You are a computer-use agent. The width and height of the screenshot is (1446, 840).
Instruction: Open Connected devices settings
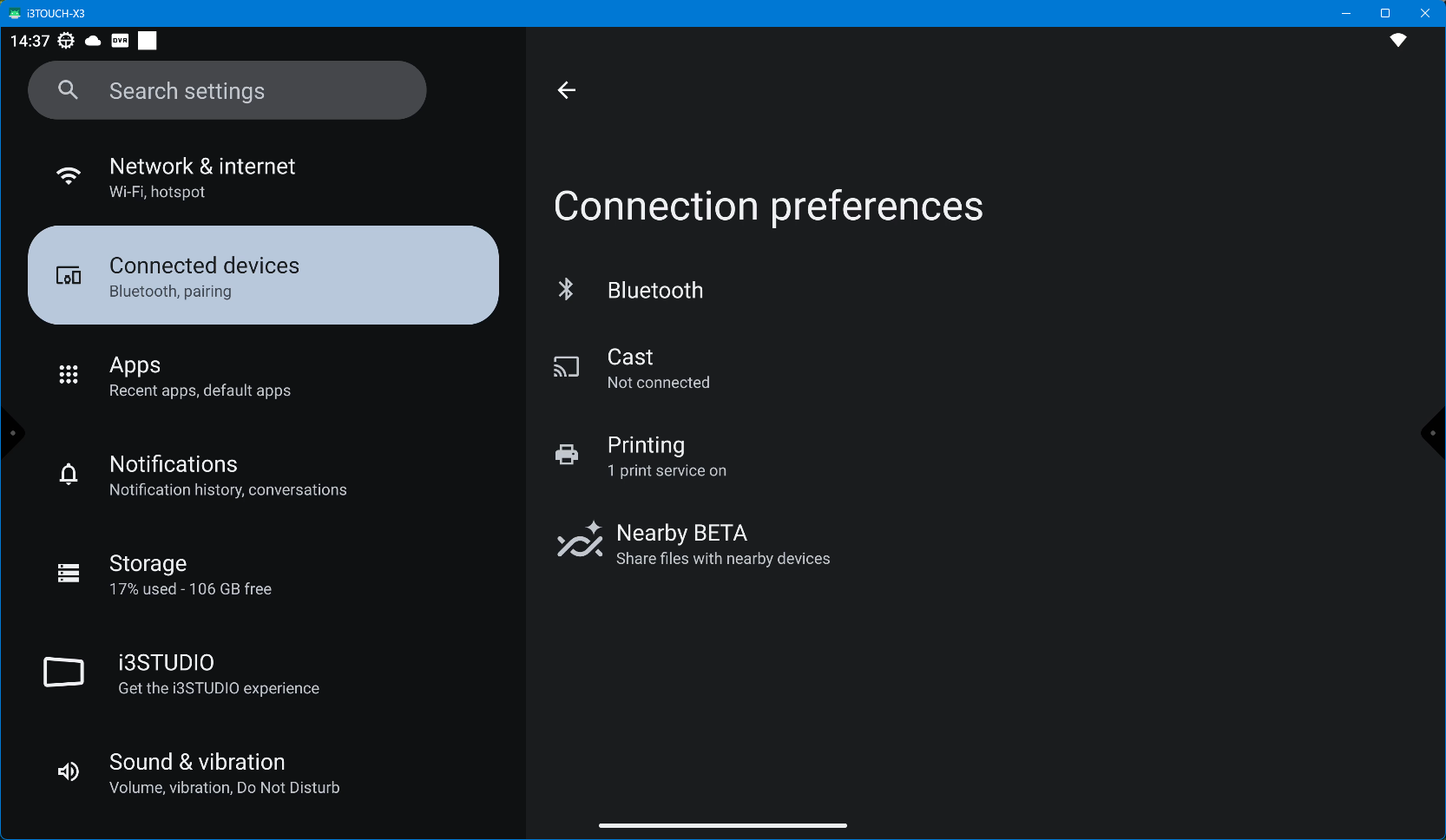pos(263,275)
